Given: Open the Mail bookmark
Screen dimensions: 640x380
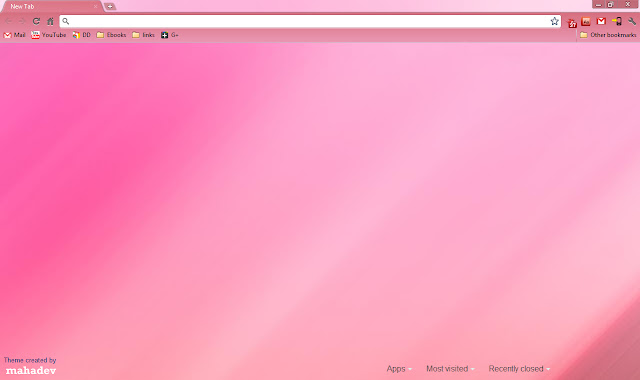Looking at the screenshot, I should click(14, 35).
